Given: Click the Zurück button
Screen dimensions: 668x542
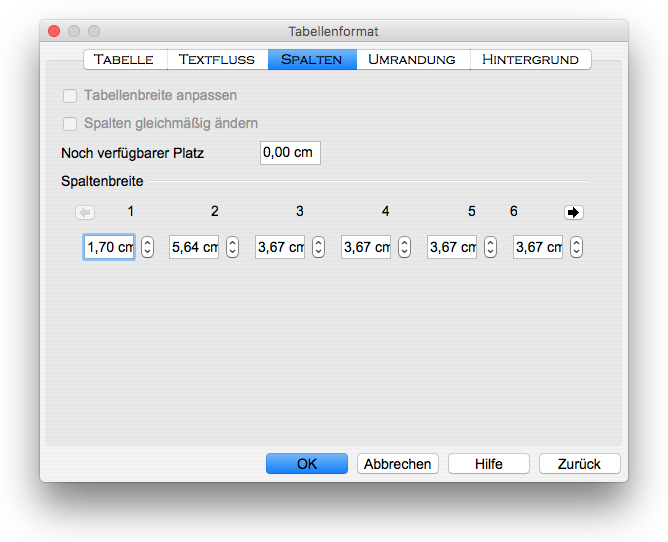Looking at the screenshot, I should (x=579, y=464).
